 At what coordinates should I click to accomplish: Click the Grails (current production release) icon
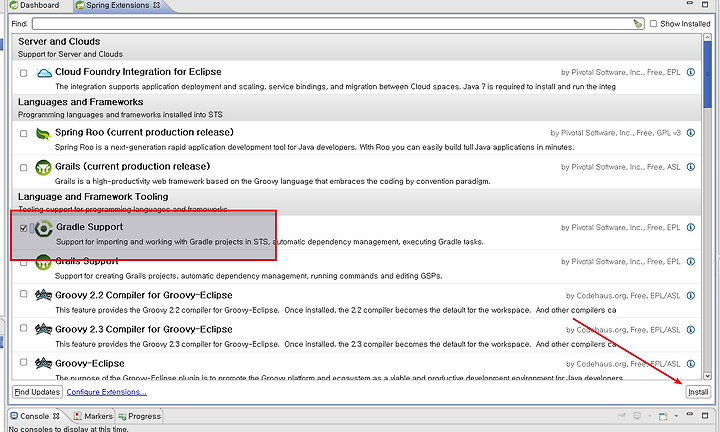(x=43, y=168)
